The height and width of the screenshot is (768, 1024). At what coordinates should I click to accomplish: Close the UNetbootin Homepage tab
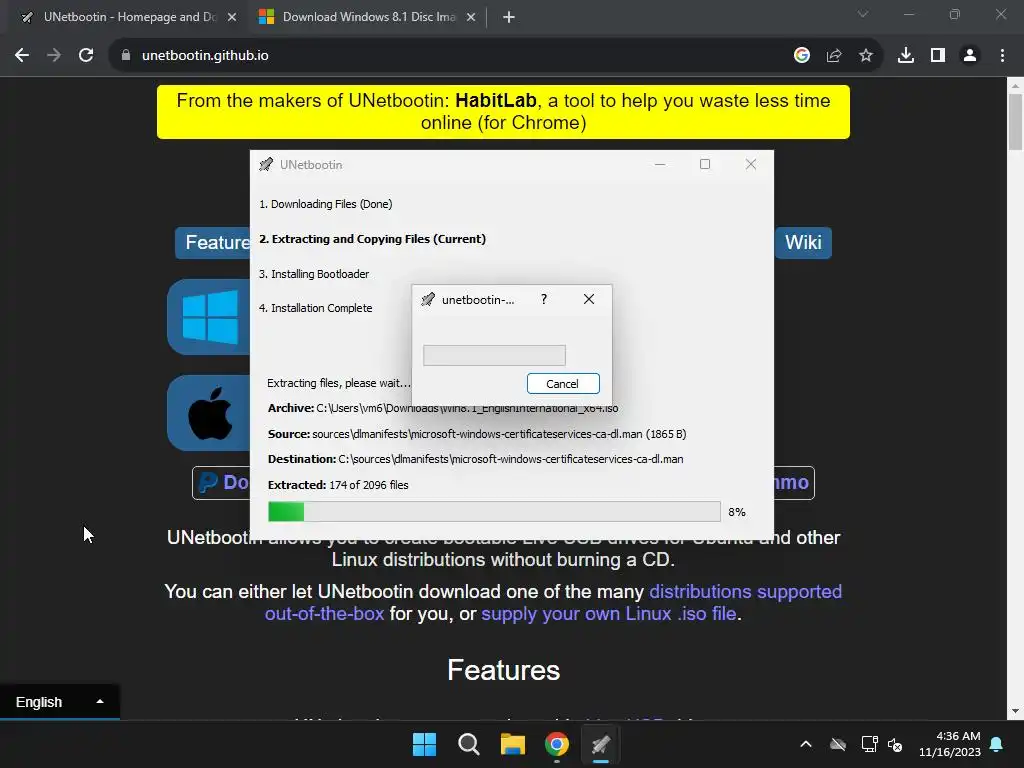click(232, 18)
